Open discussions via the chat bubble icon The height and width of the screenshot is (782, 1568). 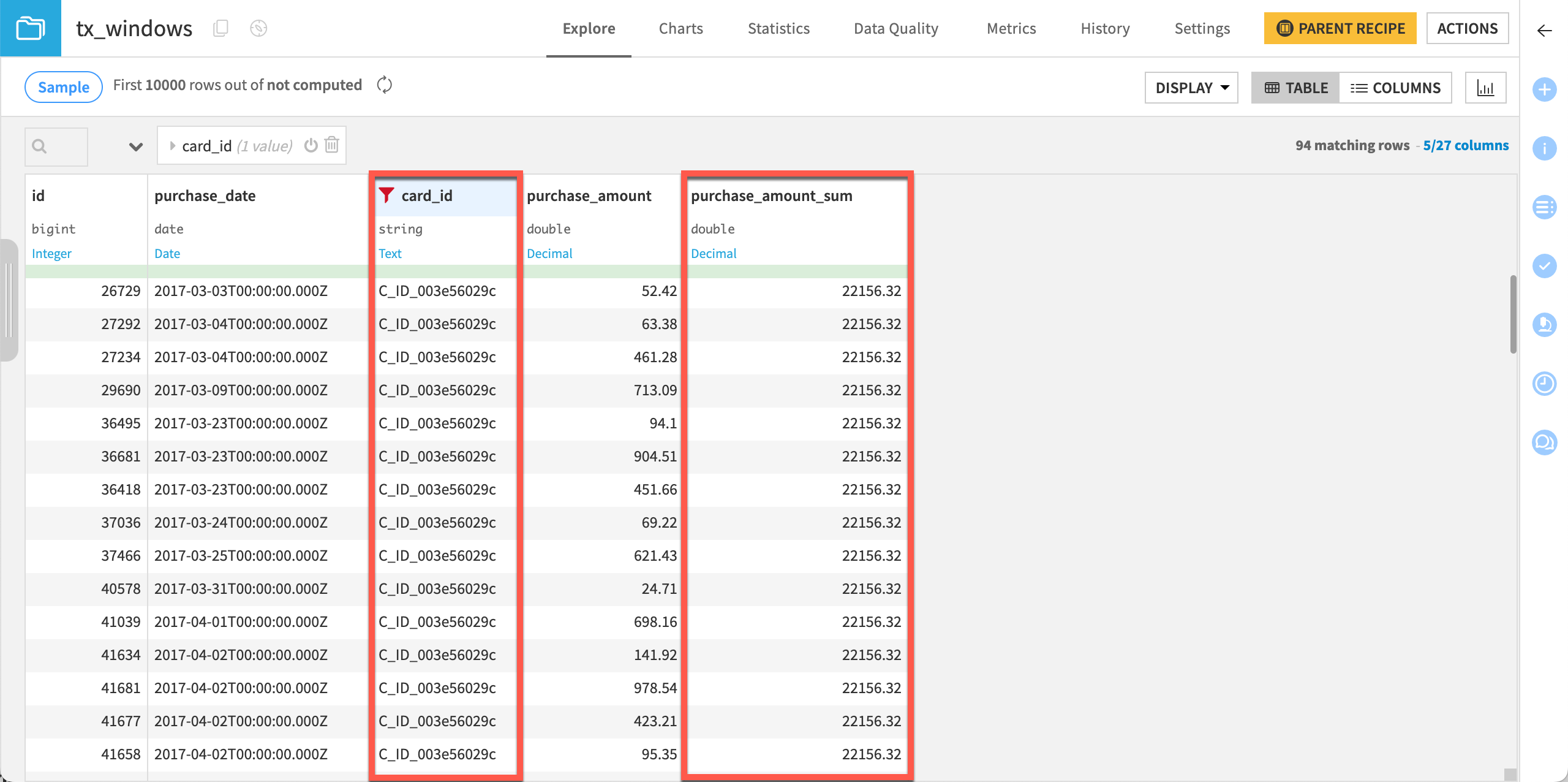pyautogui.click(x=1545, y=442)
